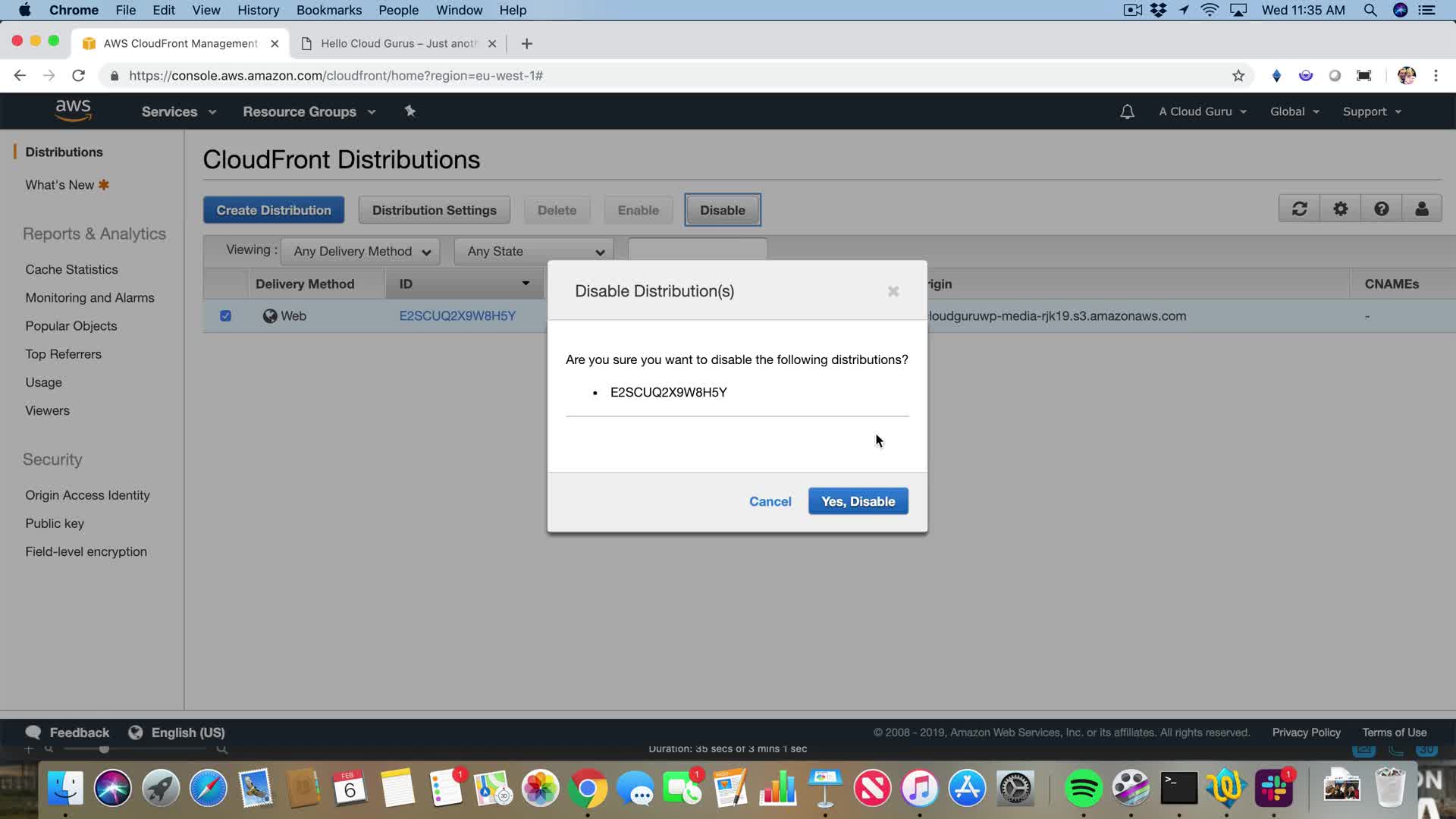Click the distribution search input field

coord(697,249)
